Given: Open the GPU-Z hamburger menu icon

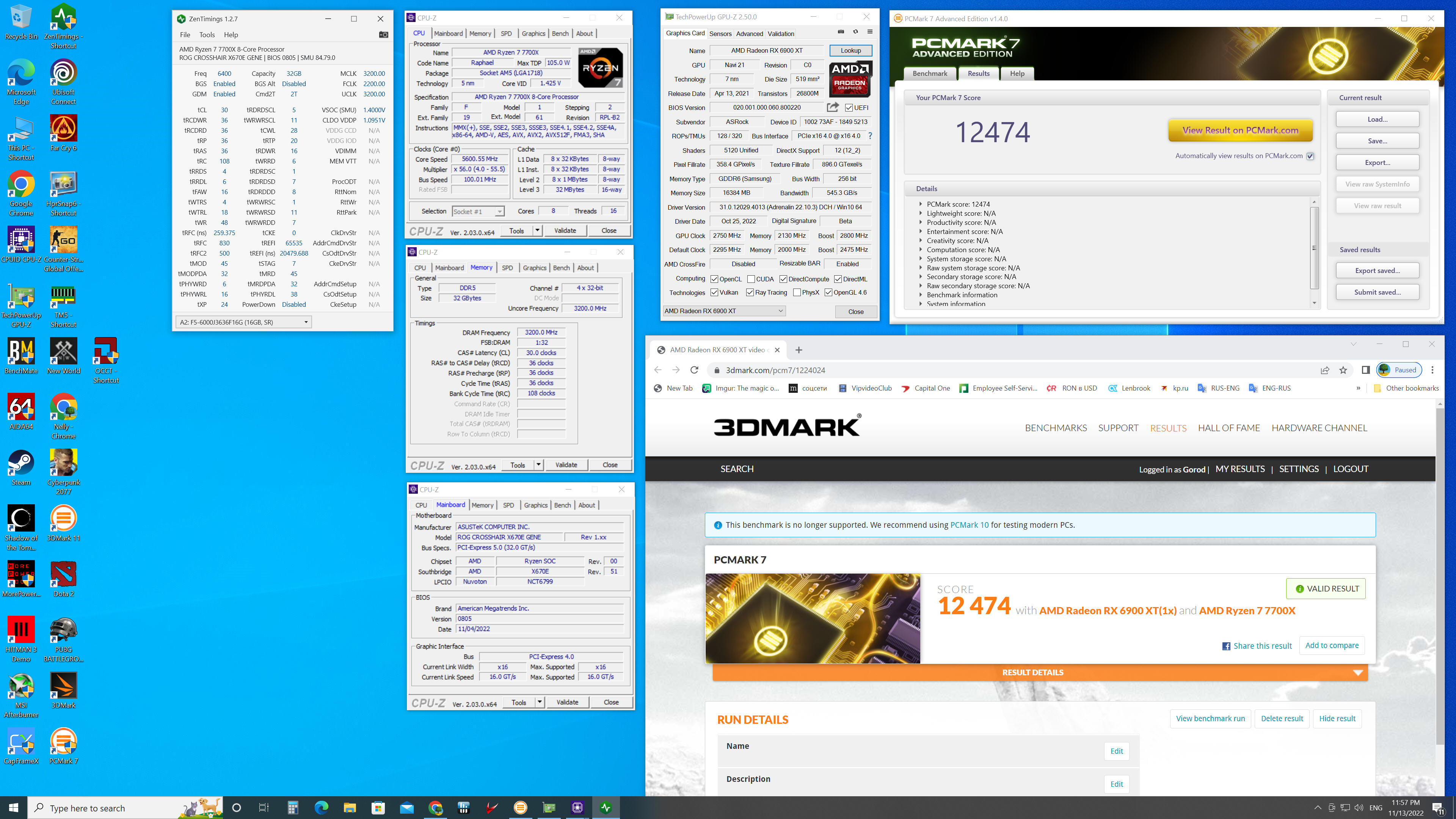Looking at the screenshot, I should click(870, 31).
